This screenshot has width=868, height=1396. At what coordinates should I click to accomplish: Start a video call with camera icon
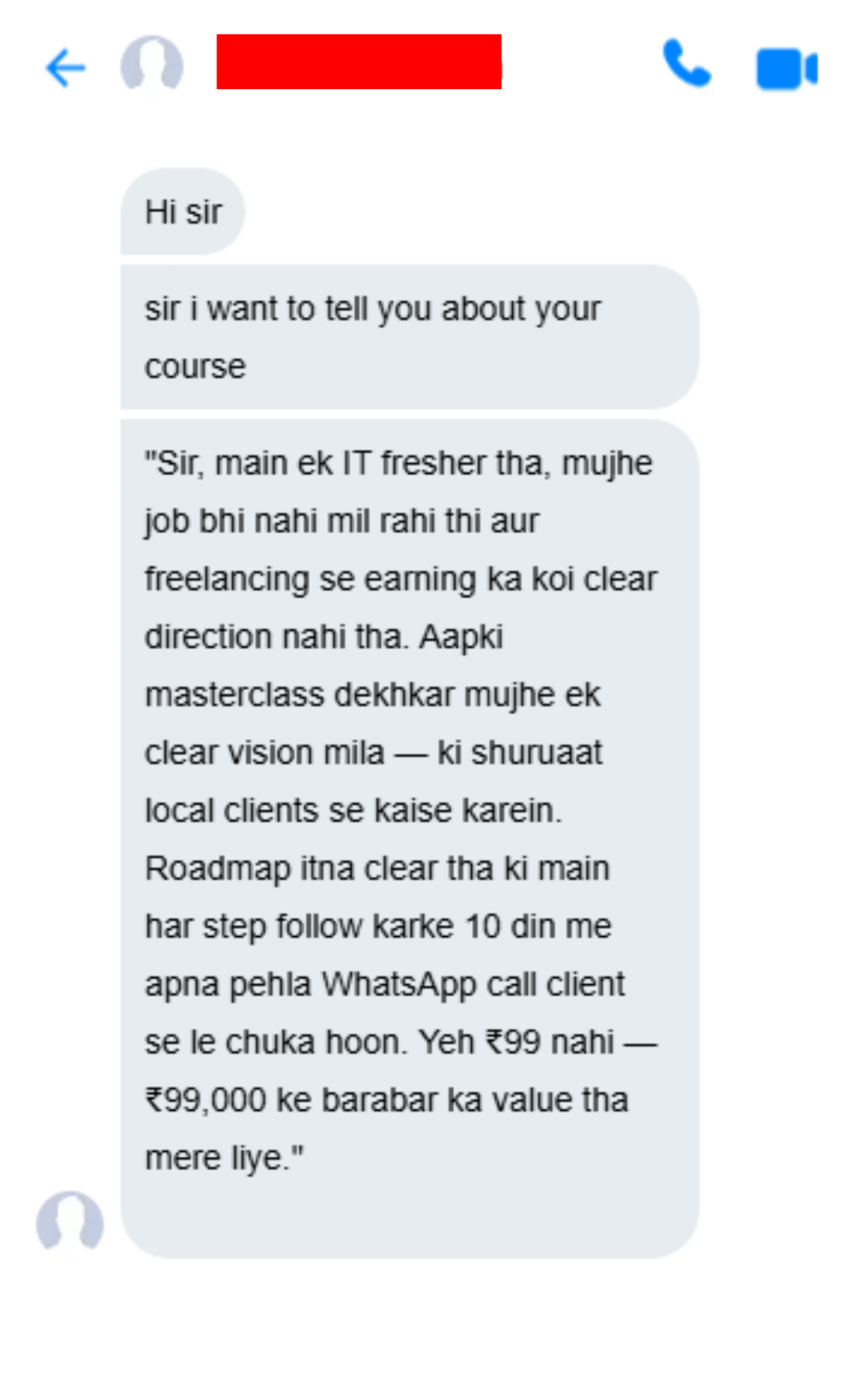coord(786,70)
